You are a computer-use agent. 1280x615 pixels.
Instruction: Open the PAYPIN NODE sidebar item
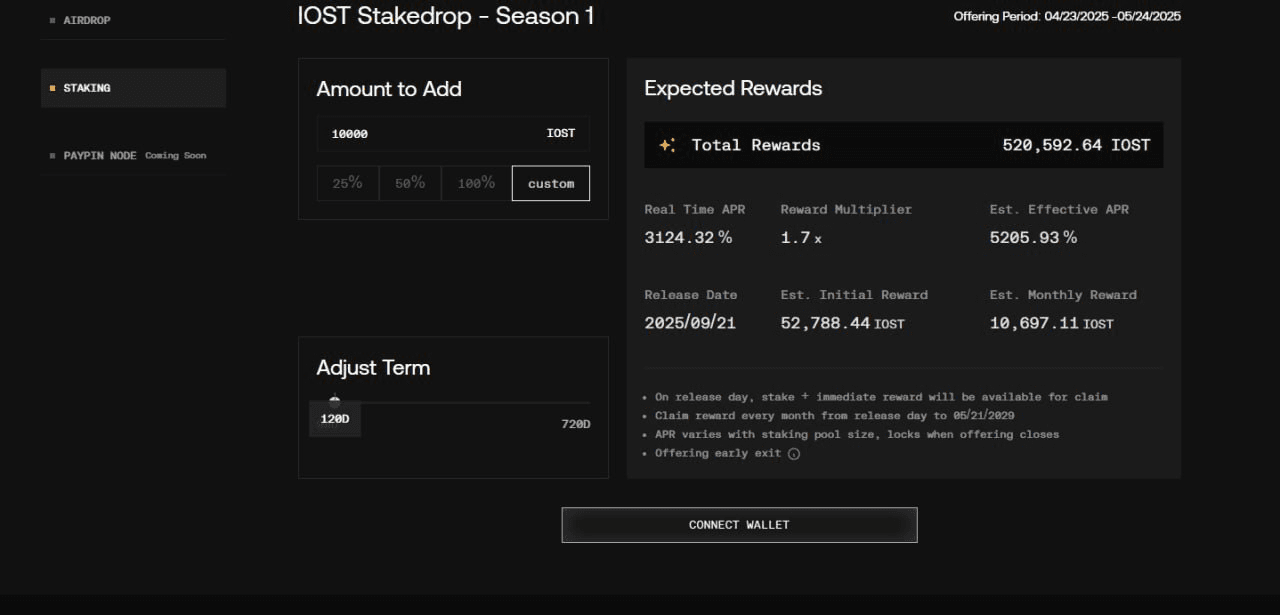133,156
